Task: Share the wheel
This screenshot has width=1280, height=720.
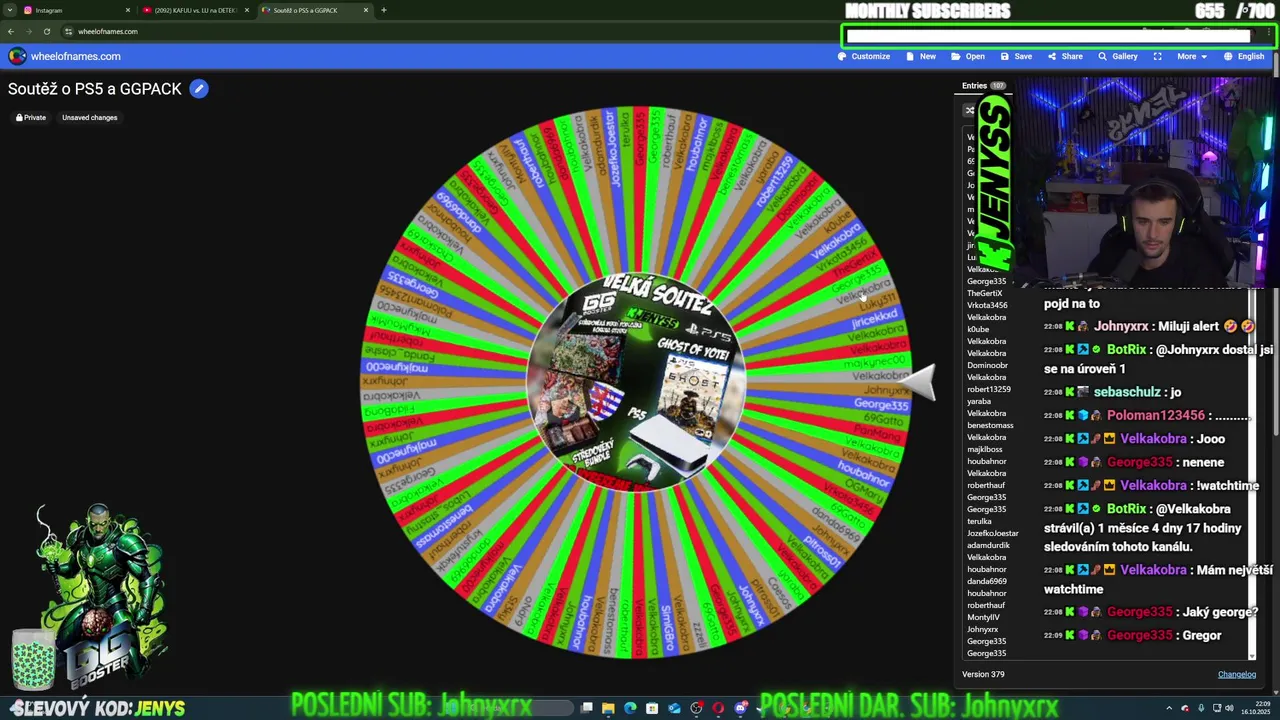Action: point(1065,56)
